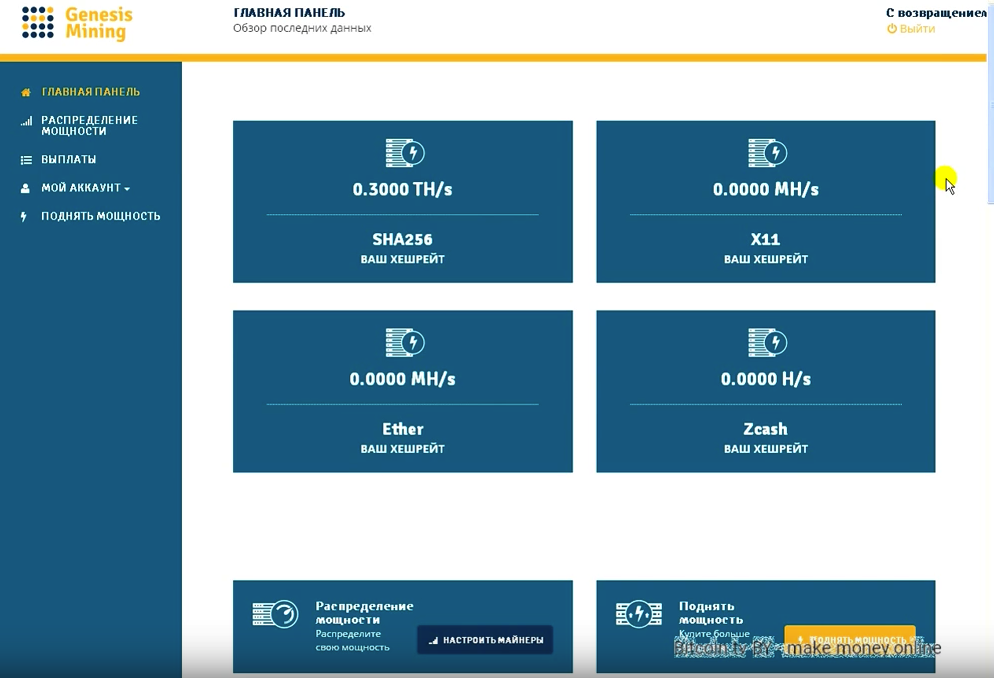Click the Ether card miner icon
This screenshot has height=678, width=994.
point(404,343)
